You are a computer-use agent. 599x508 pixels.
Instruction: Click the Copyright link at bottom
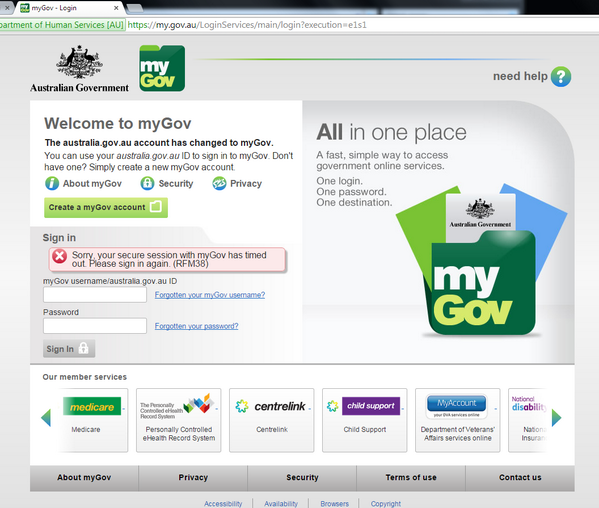(386, 504)
